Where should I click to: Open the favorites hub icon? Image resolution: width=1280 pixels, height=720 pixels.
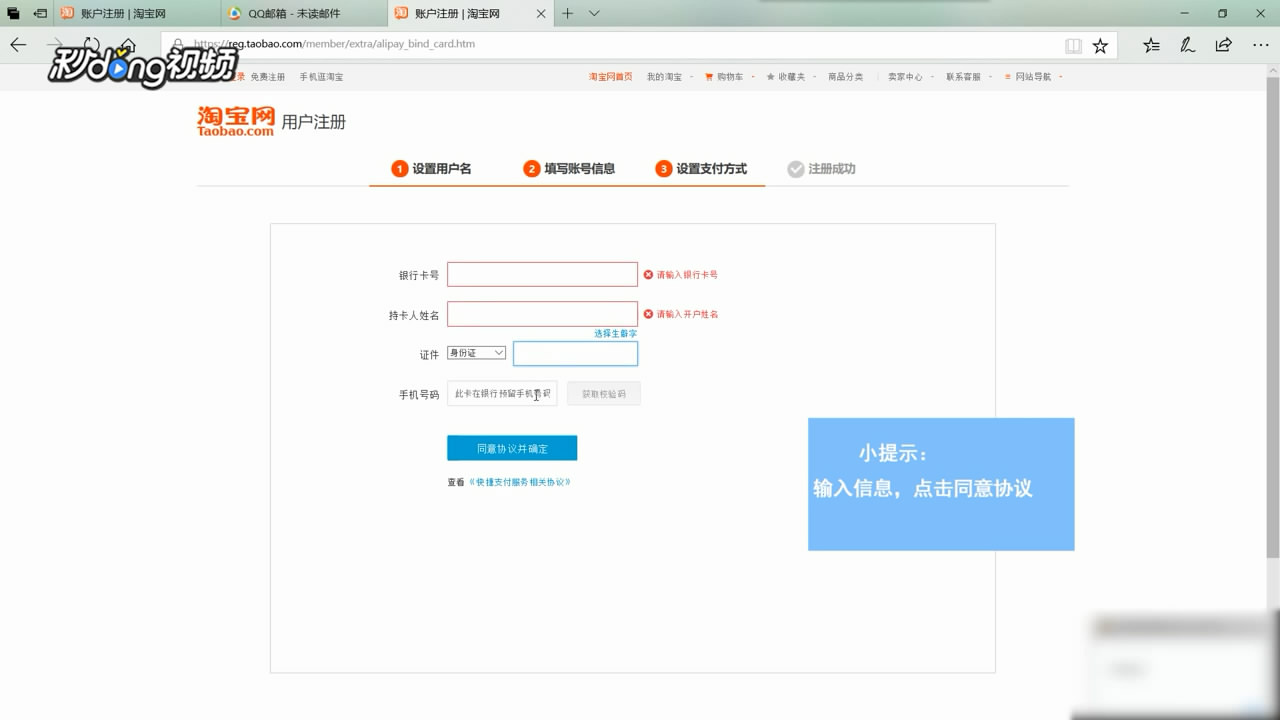pos(1152,45)
